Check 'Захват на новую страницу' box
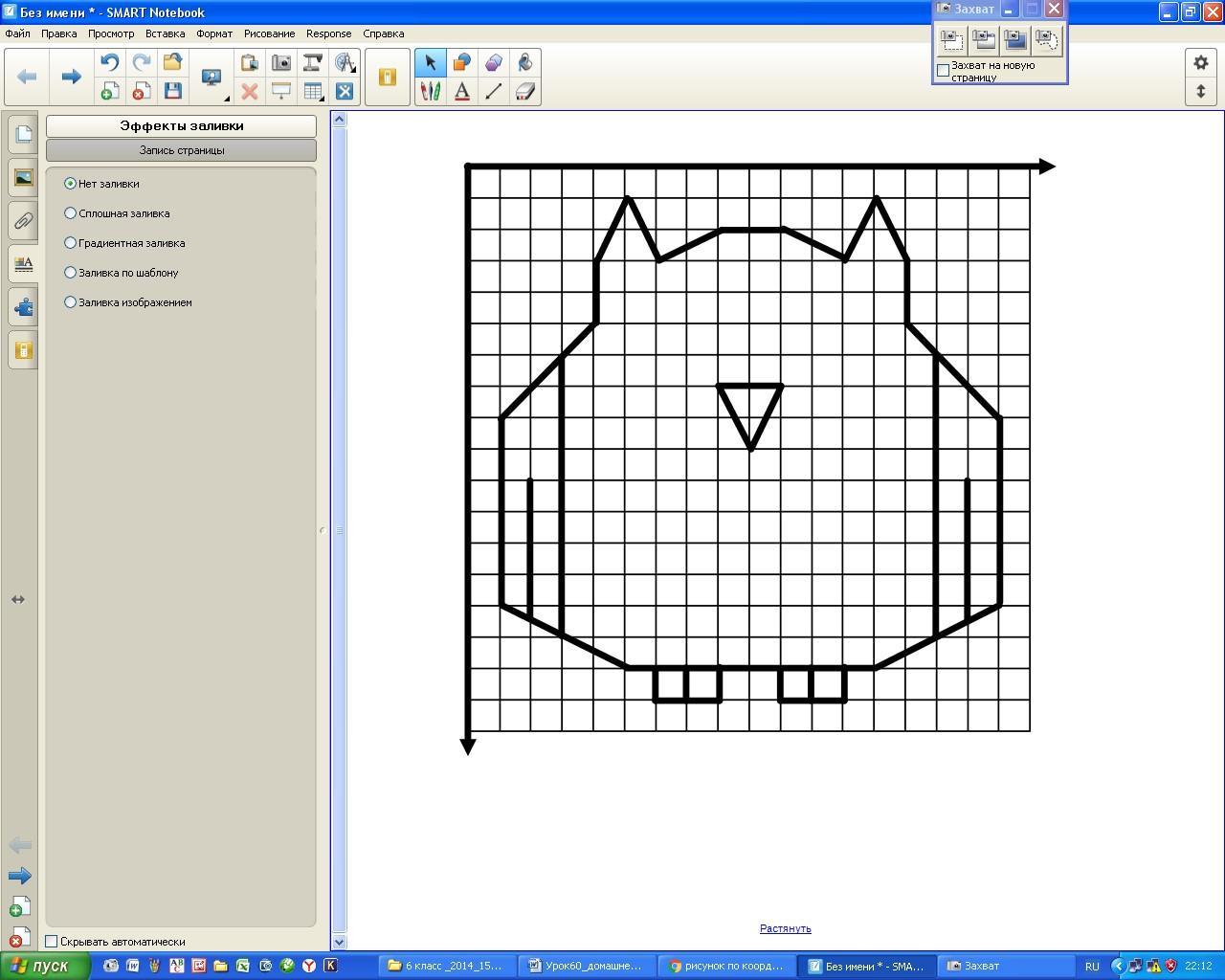The height and width of the screenshot is (980, 1225). pyautogui.click(x=943, y=71)
